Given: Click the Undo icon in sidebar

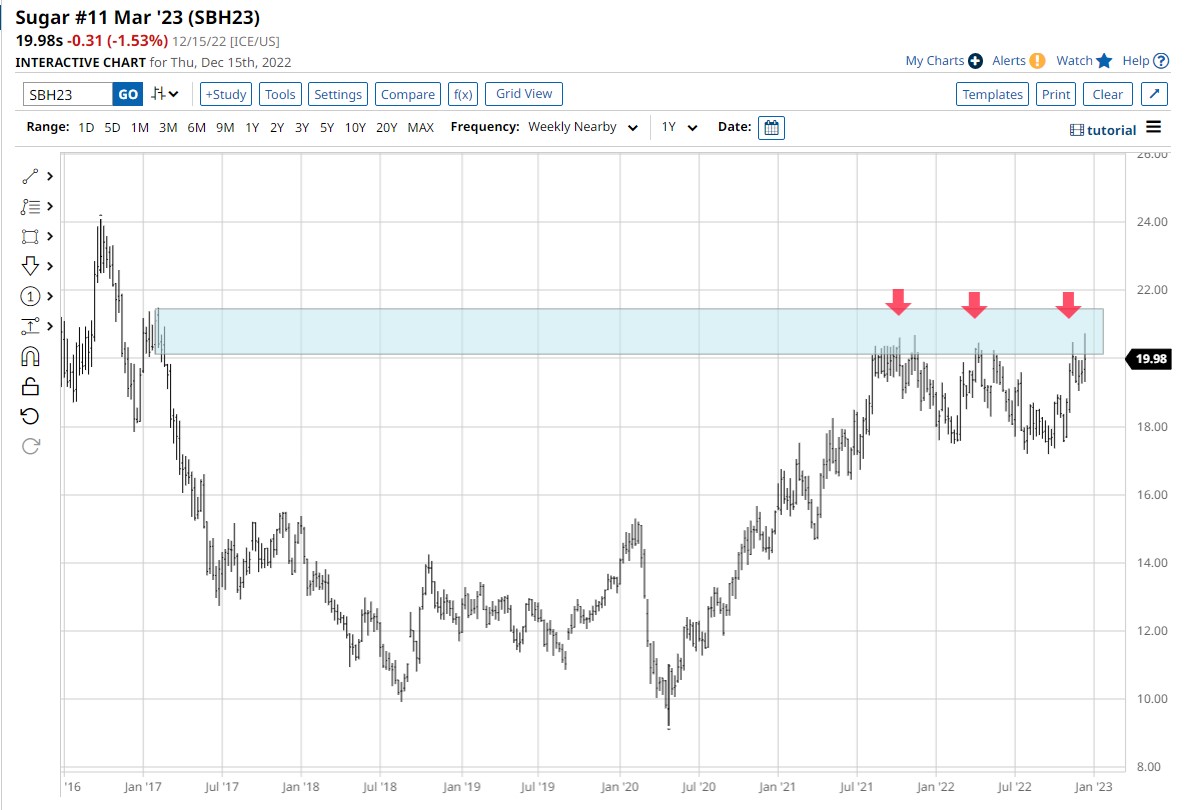Looking at the screenshot, I should 30,416.
